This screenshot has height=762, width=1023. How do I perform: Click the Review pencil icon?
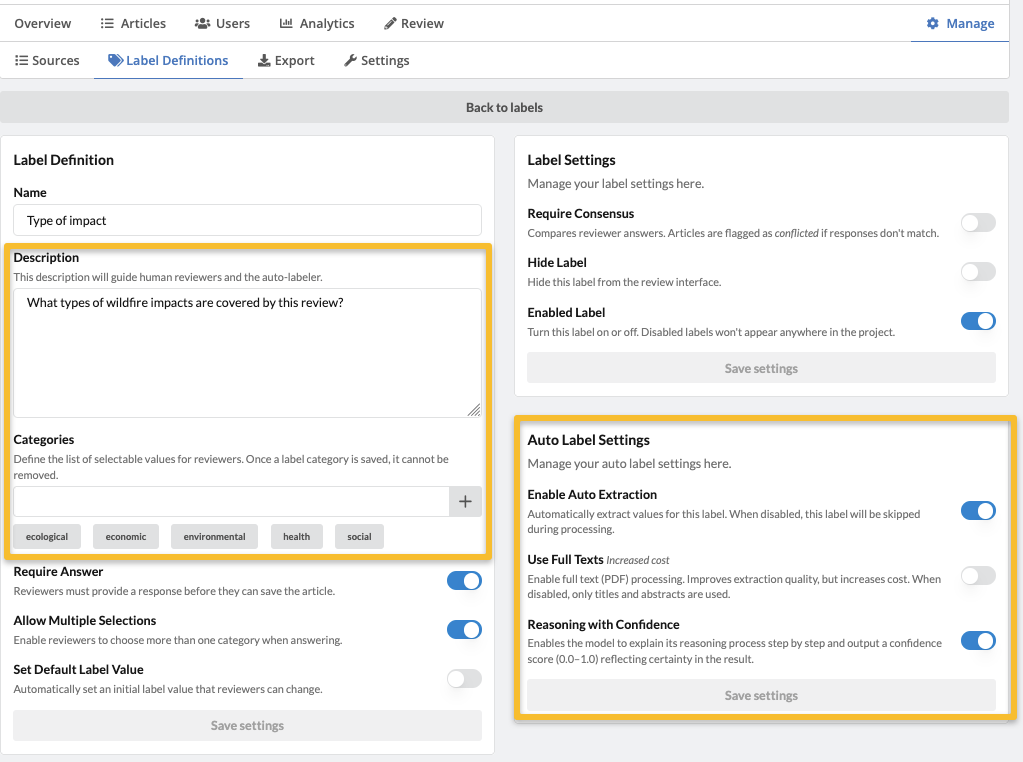[x=390, y=23]
